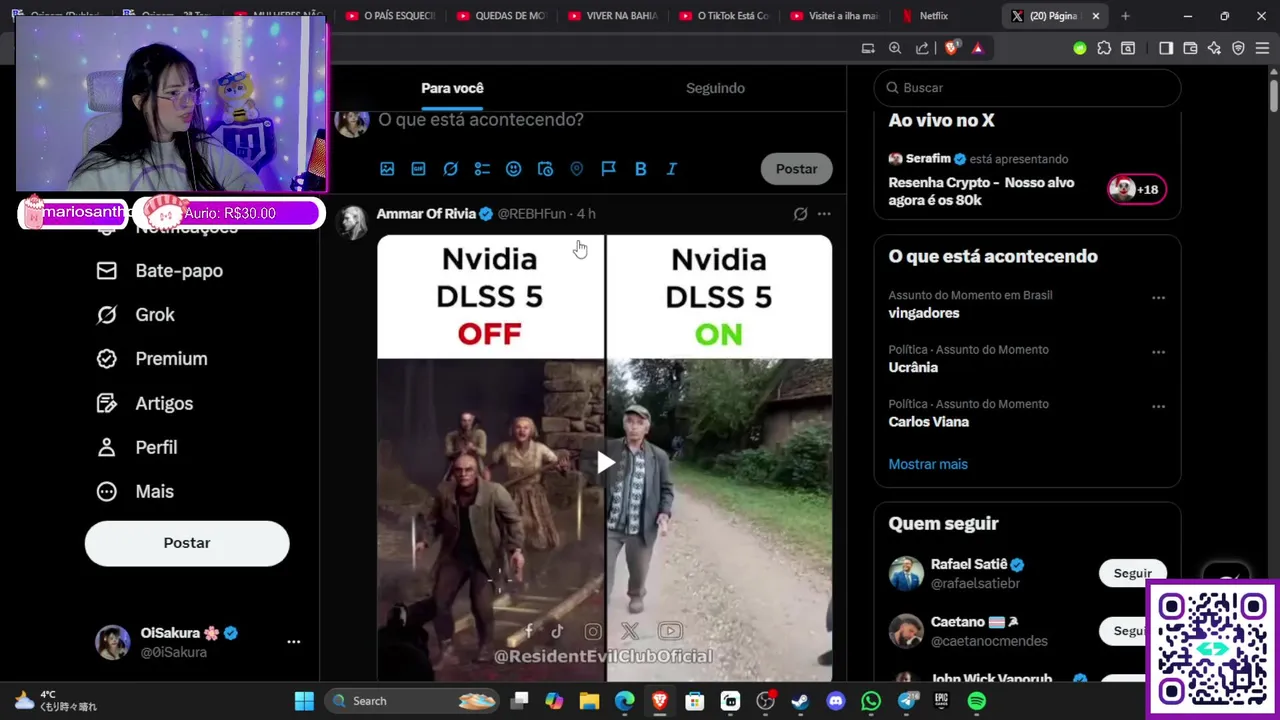
Task: Toggle the browser sidebar panel
Action: point(1166,48)
